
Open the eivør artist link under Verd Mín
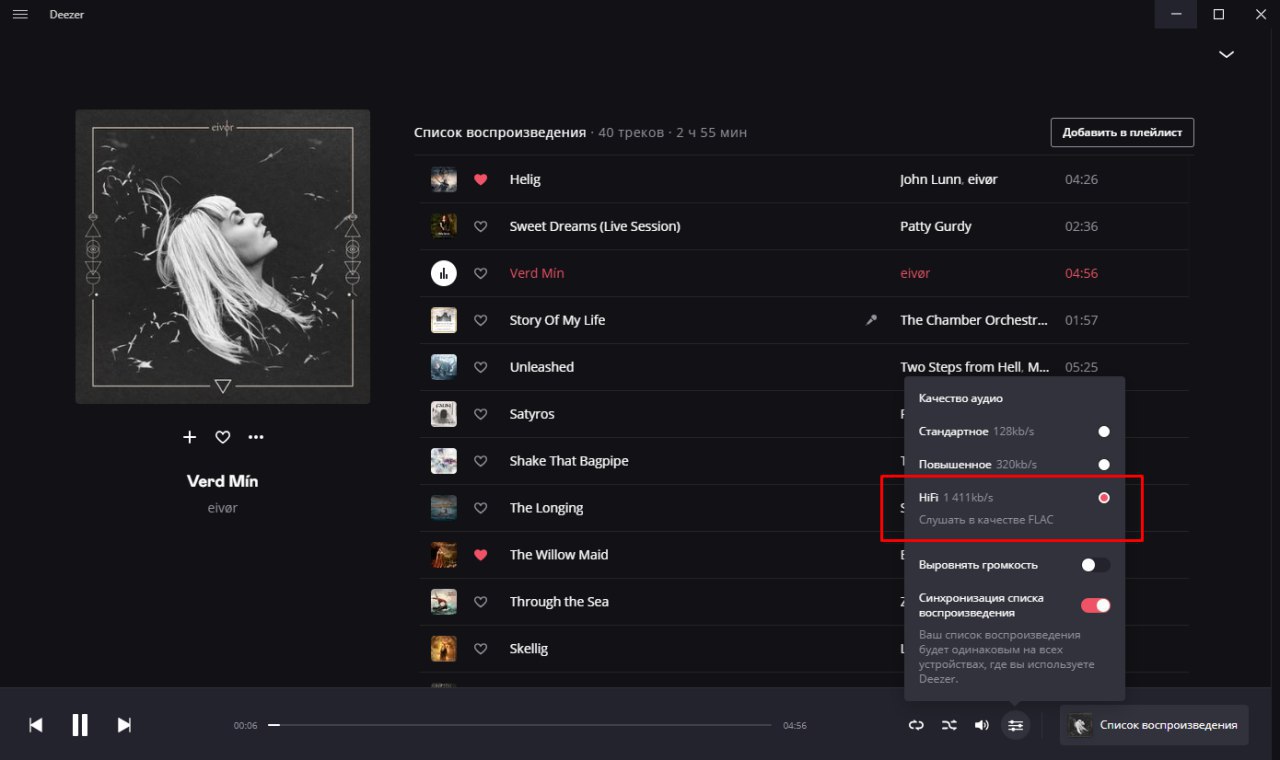(x=223, y=508)
